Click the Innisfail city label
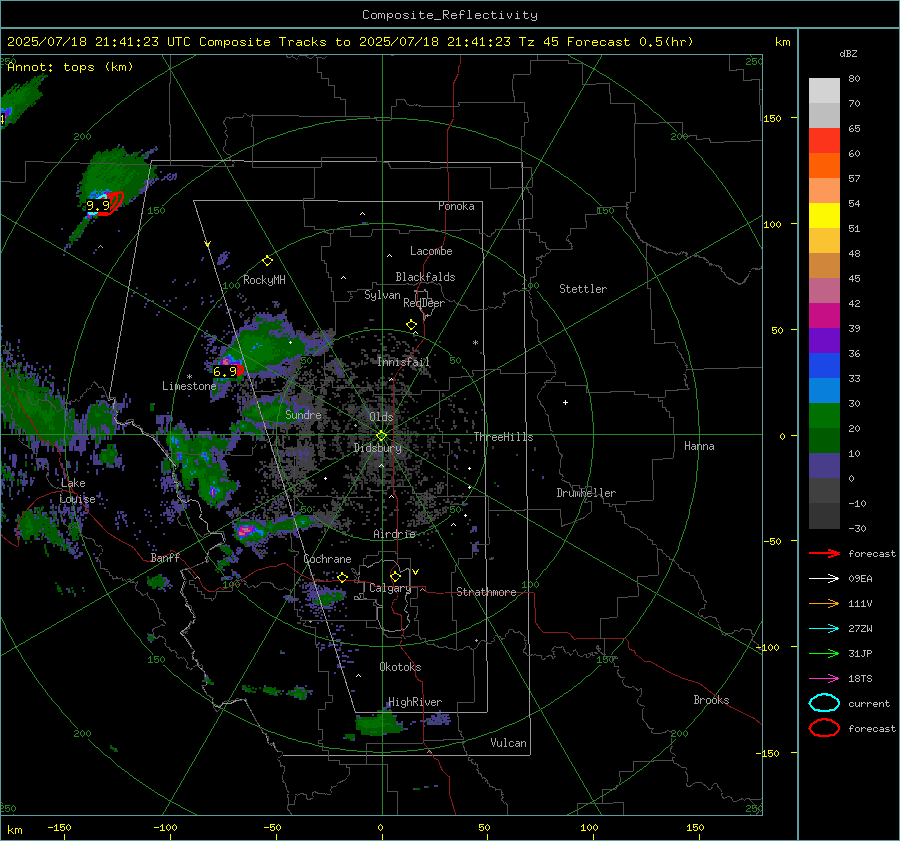The image size is (900, 841). 403,362
